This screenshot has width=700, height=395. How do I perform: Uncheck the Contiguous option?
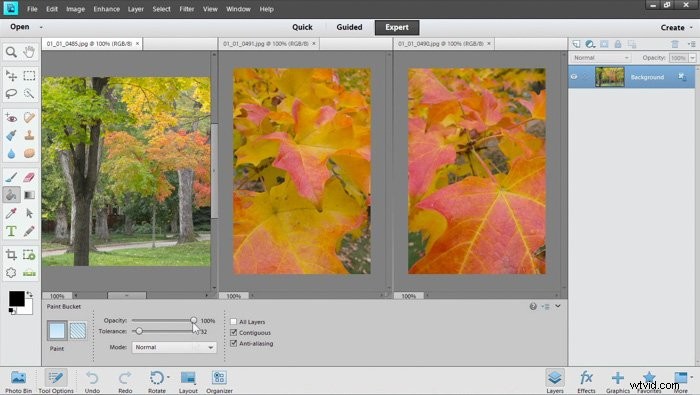(233, 333)
